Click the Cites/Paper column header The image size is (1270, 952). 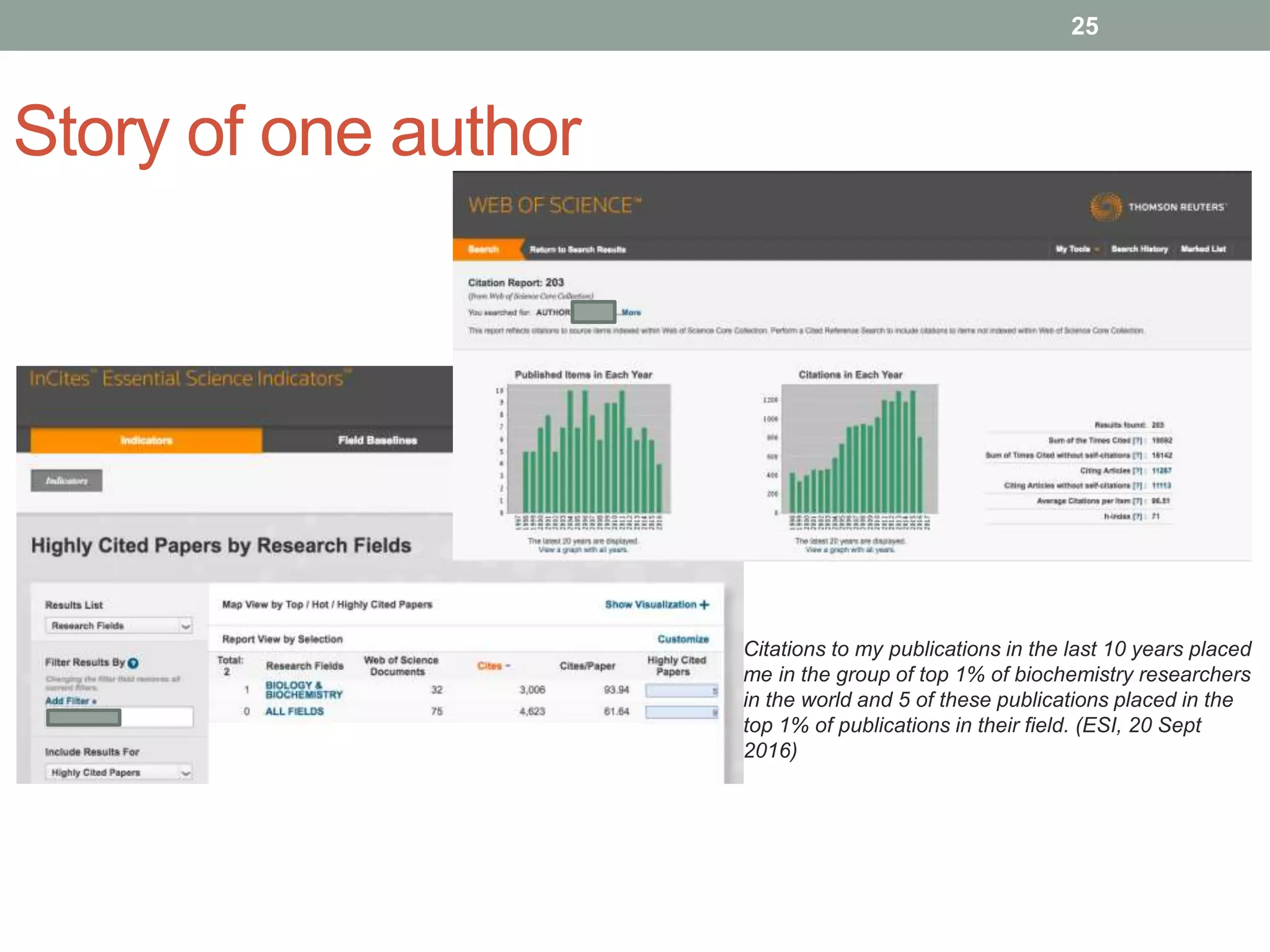[x=587, y=666]
